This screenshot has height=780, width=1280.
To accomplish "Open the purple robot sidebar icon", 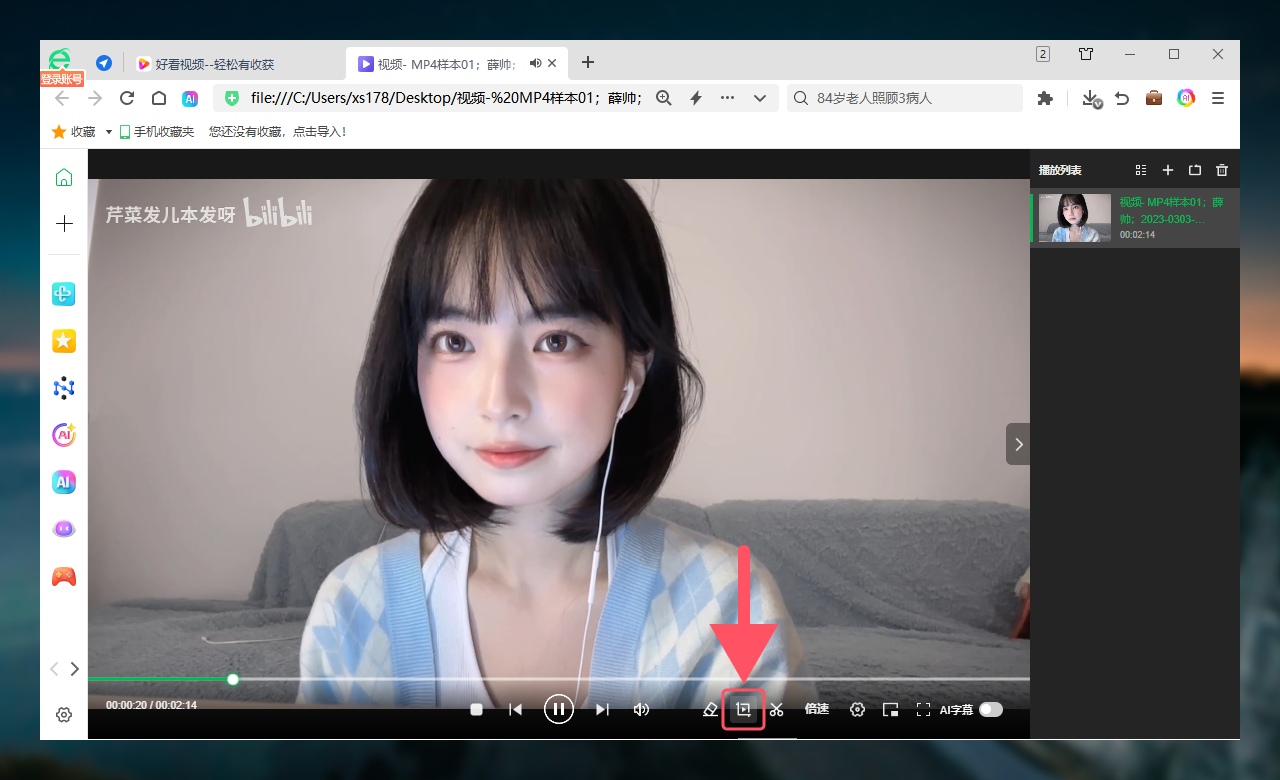I will [64, 529].
